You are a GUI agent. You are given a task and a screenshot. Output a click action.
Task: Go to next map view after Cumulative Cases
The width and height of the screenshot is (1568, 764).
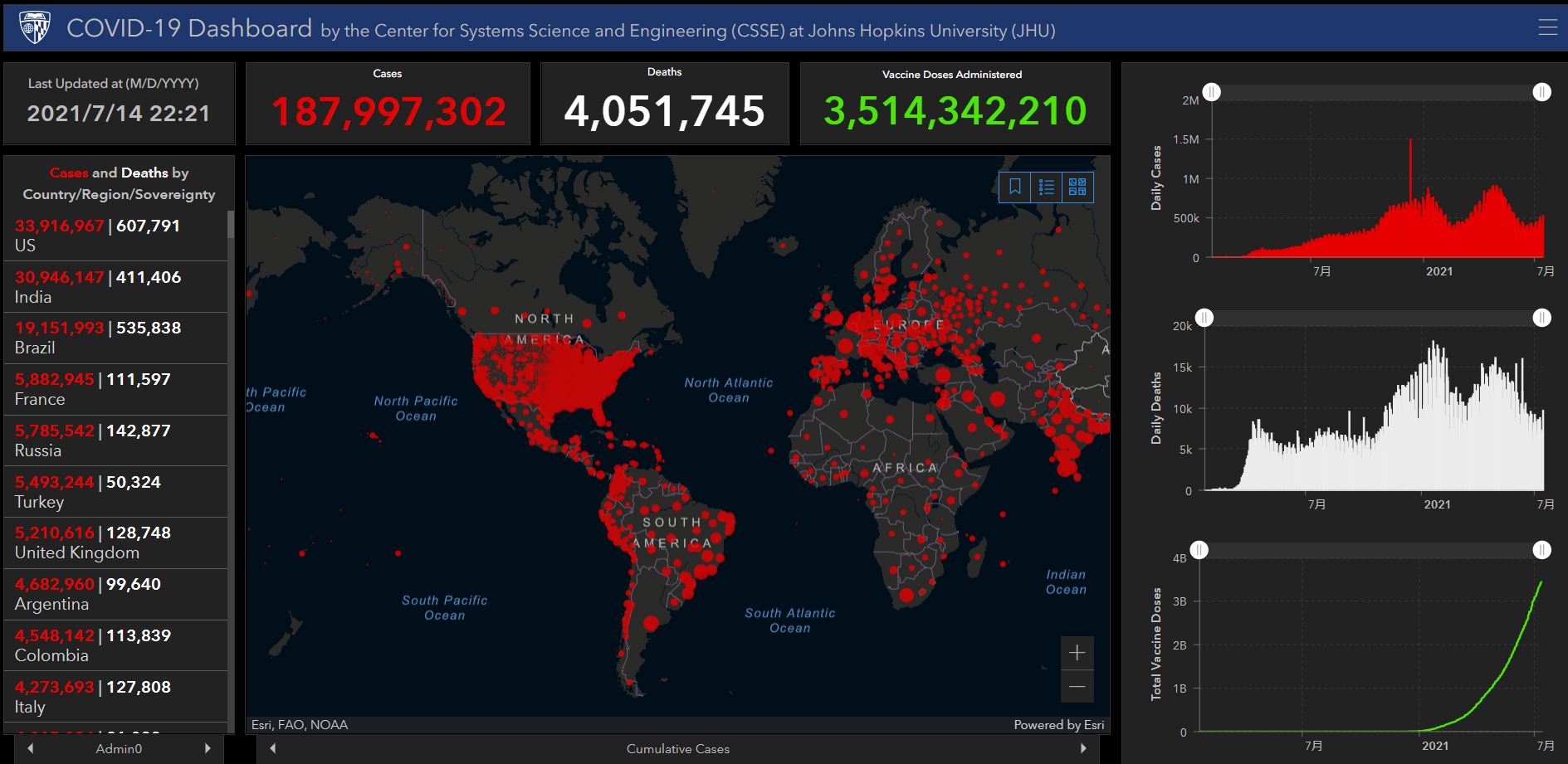(1083, 748)
